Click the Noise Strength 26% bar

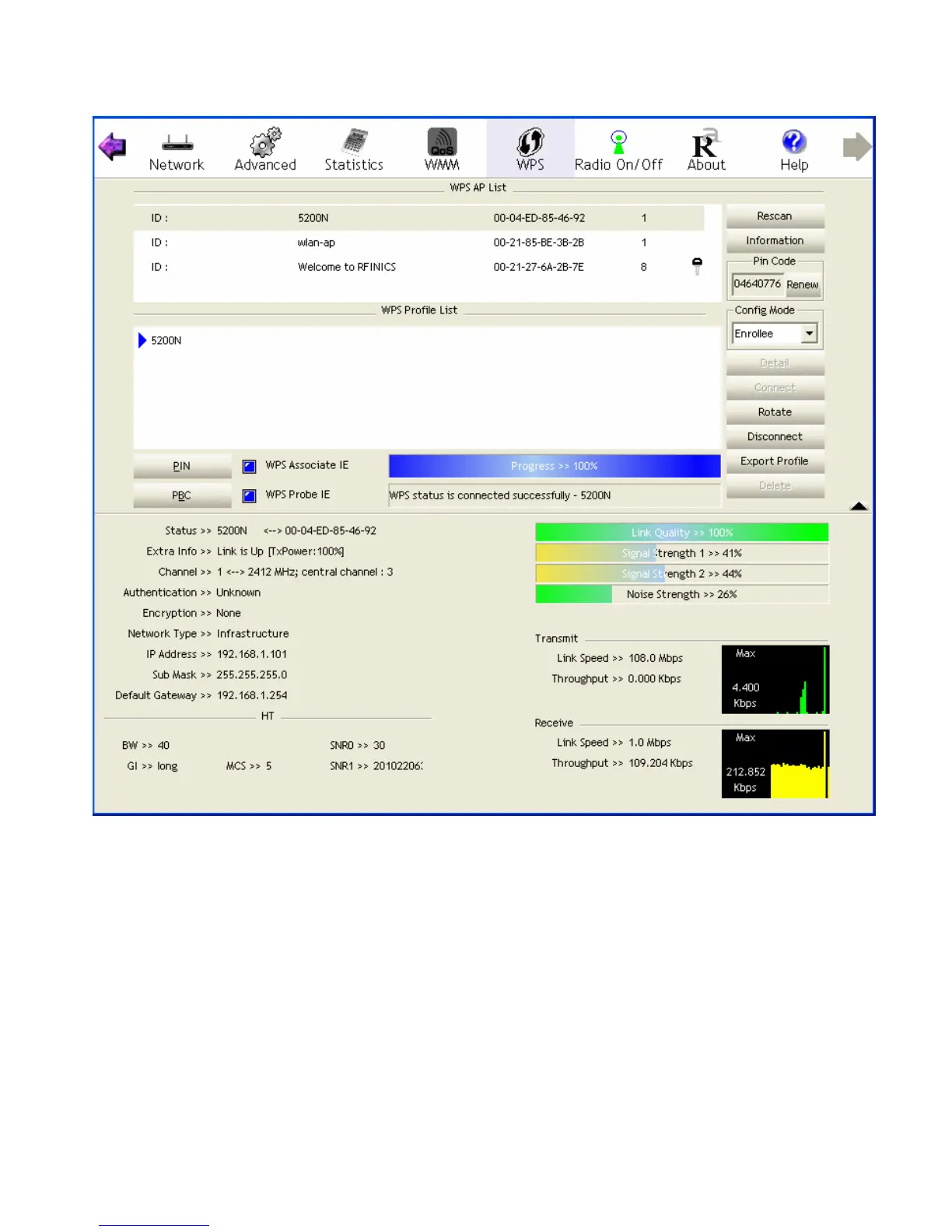click(x=682, y=594)
